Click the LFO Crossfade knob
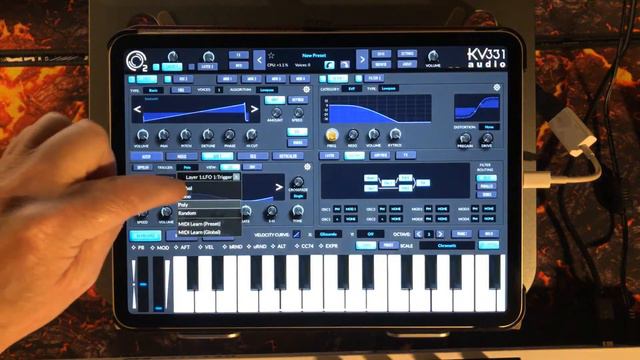640x360 pixels. (298, 182)
